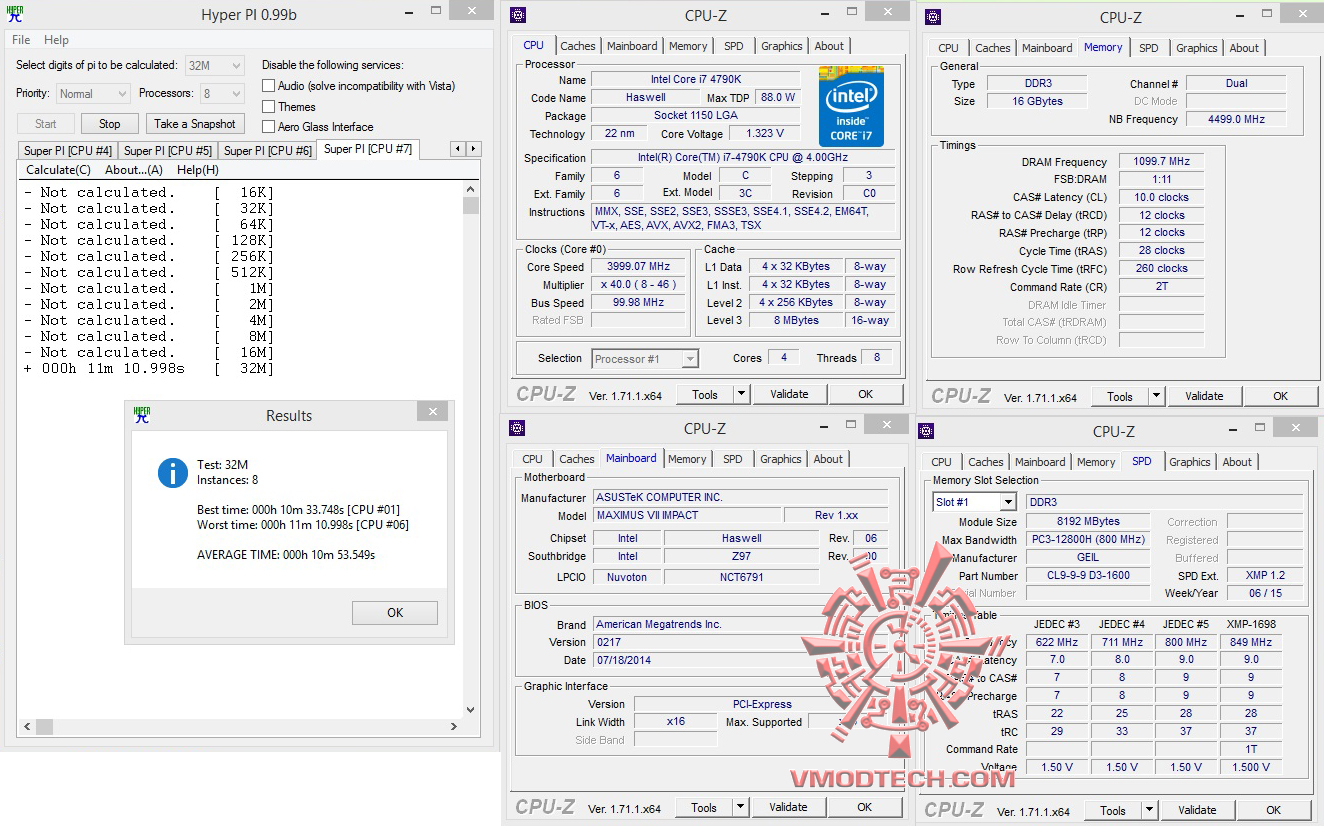Click the blue info icon in Results dialog
1324x826 pixels.
pos(173,473)
